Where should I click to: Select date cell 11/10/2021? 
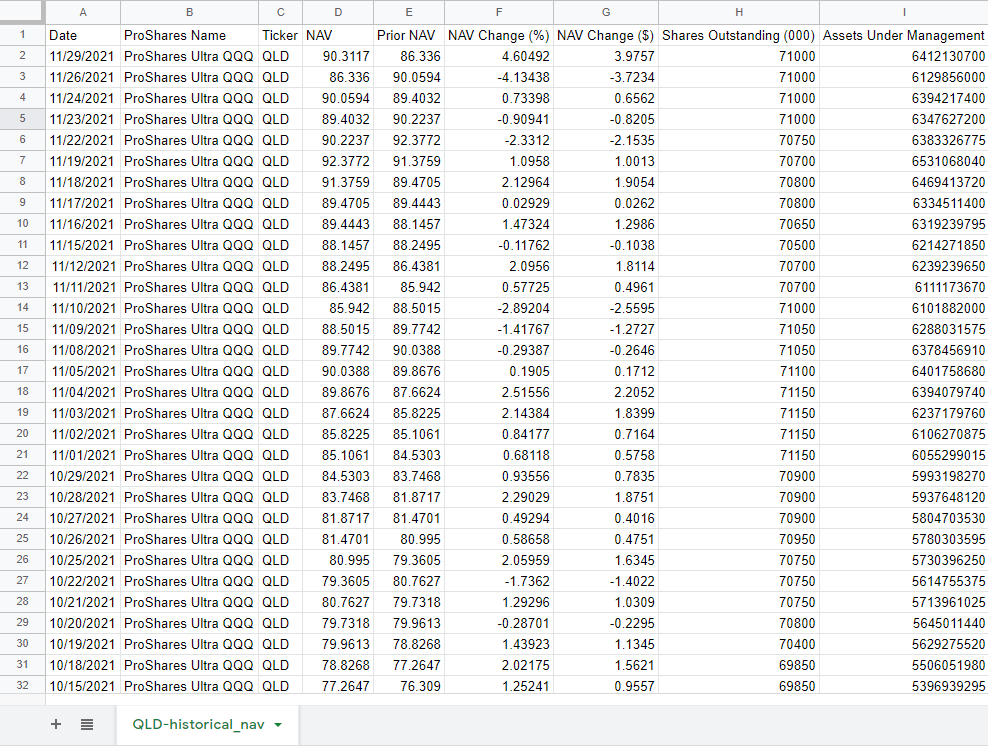coord(83,308)
